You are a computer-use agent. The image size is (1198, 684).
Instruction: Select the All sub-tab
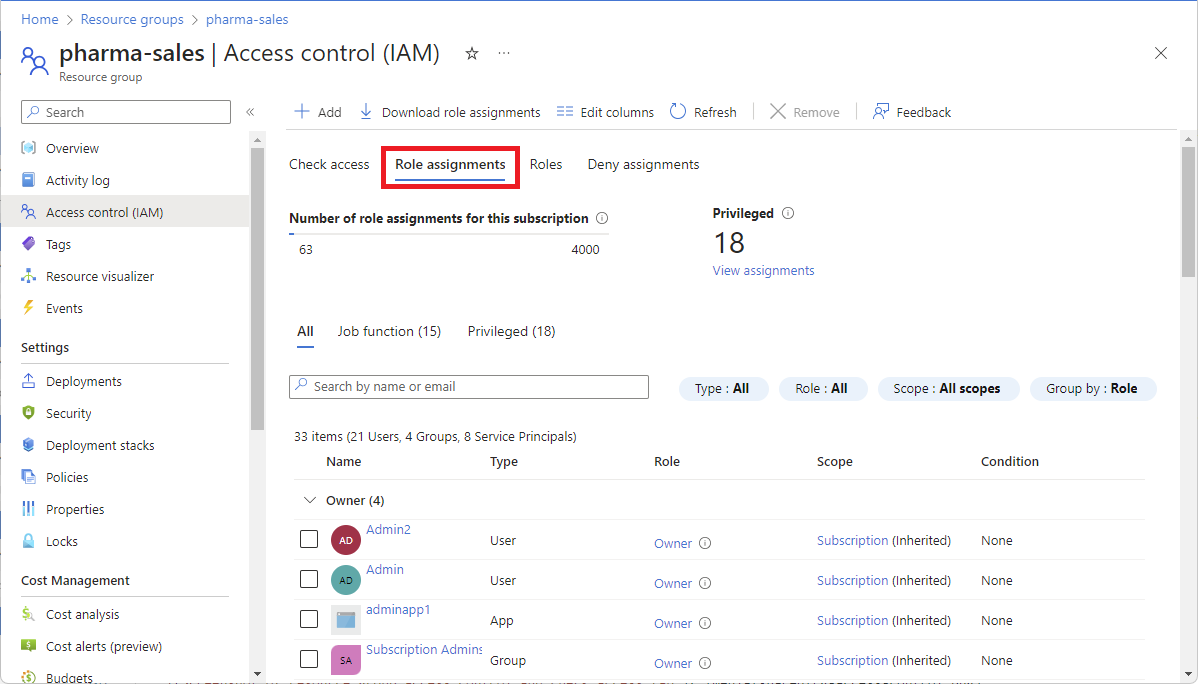click(x=305, y=332)
